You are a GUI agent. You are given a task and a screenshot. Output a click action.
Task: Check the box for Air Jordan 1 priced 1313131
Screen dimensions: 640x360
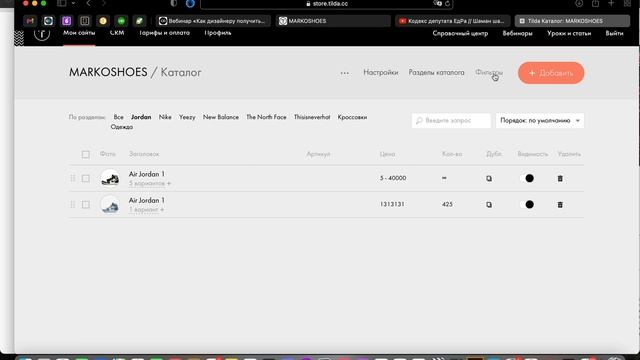click(x=85, y=204)
